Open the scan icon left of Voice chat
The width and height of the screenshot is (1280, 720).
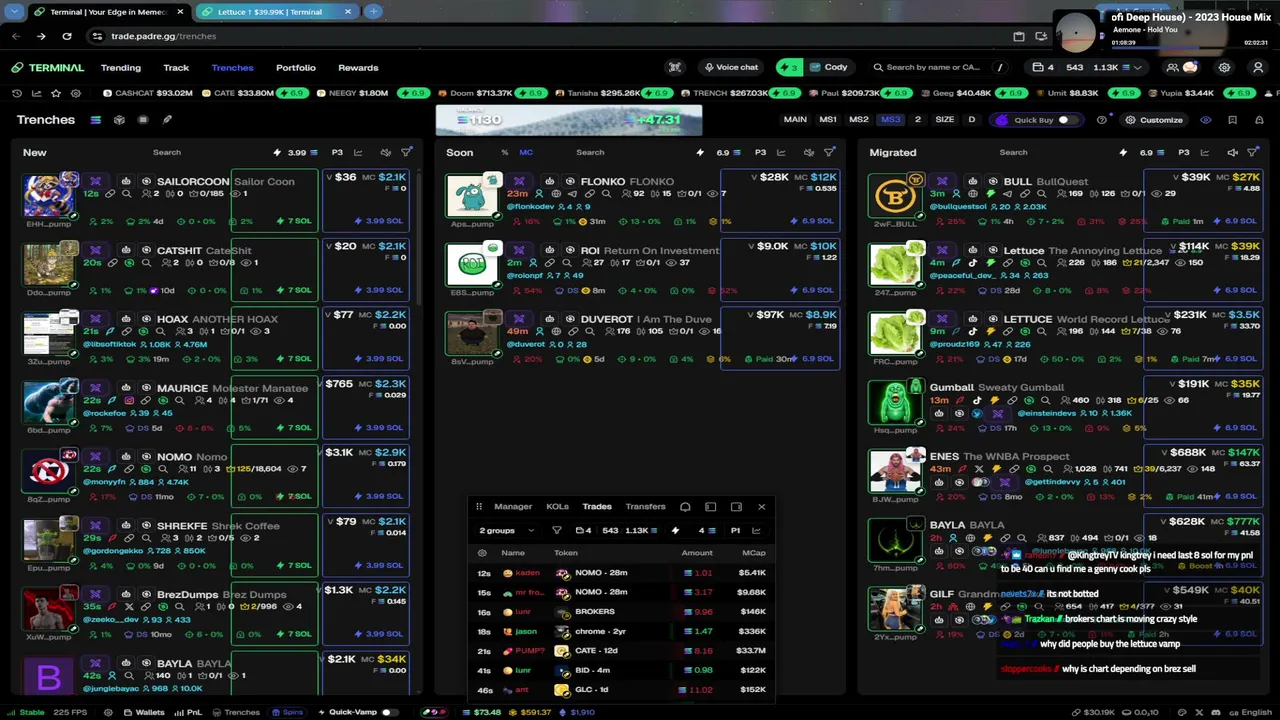675,67
